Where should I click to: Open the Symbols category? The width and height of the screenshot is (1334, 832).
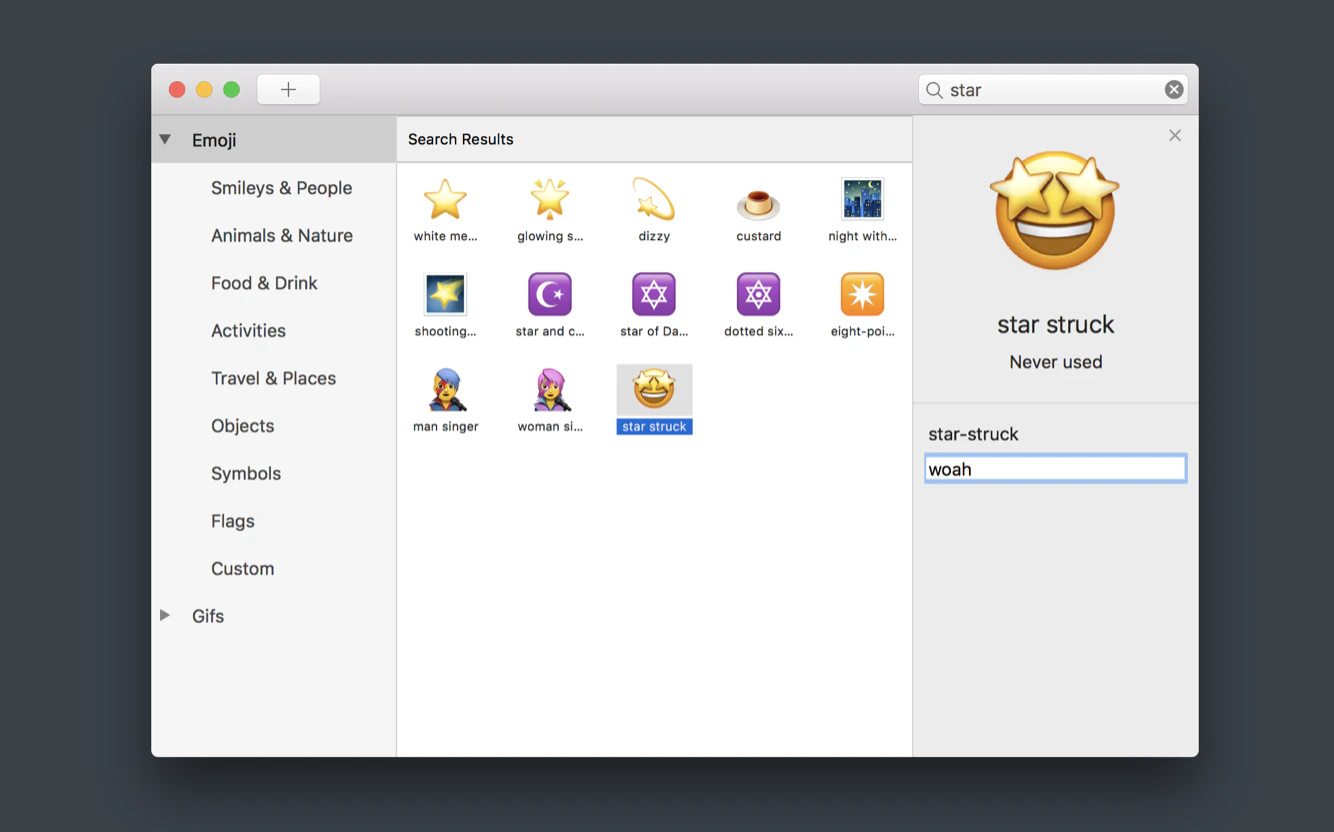click(246, 474)
